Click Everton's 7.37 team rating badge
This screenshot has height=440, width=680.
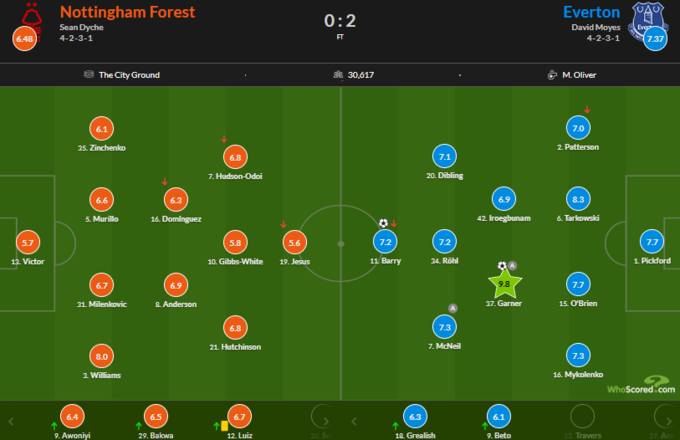pyautogui.click(x=656, y=40)
